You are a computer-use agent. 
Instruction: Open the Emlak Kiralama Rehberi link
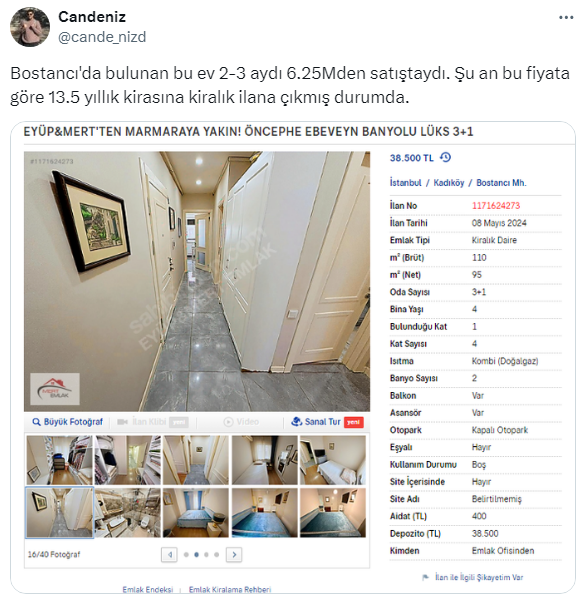click(230, 589)
